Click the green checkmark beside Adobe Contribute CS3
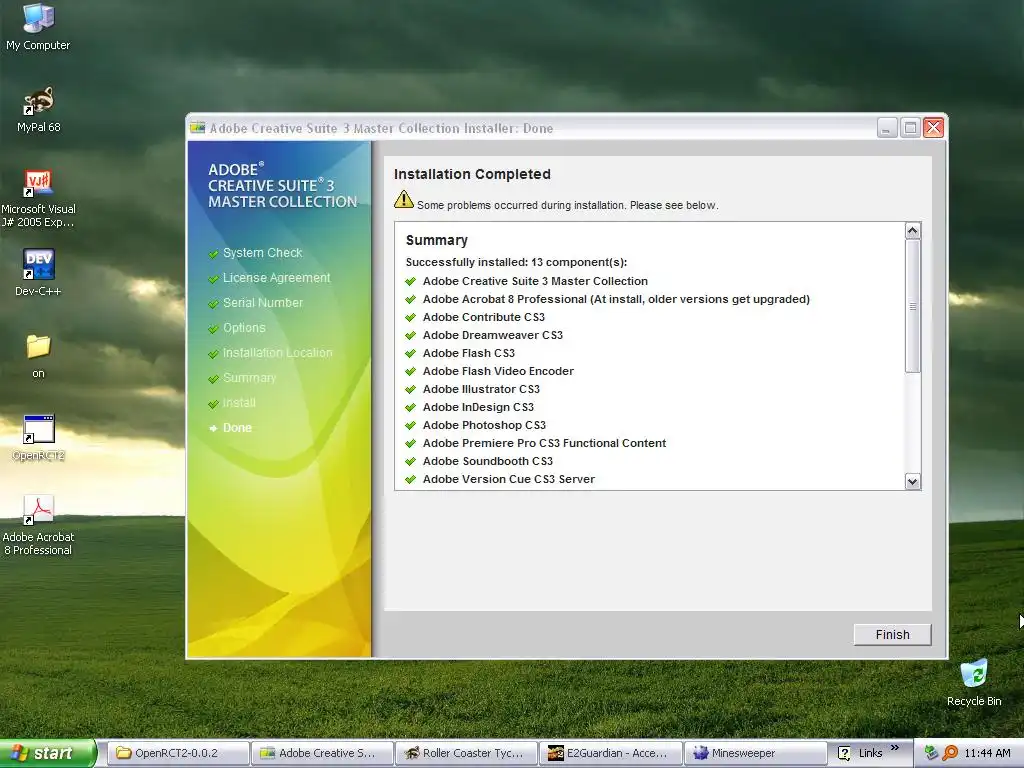 tap(410, 317)
